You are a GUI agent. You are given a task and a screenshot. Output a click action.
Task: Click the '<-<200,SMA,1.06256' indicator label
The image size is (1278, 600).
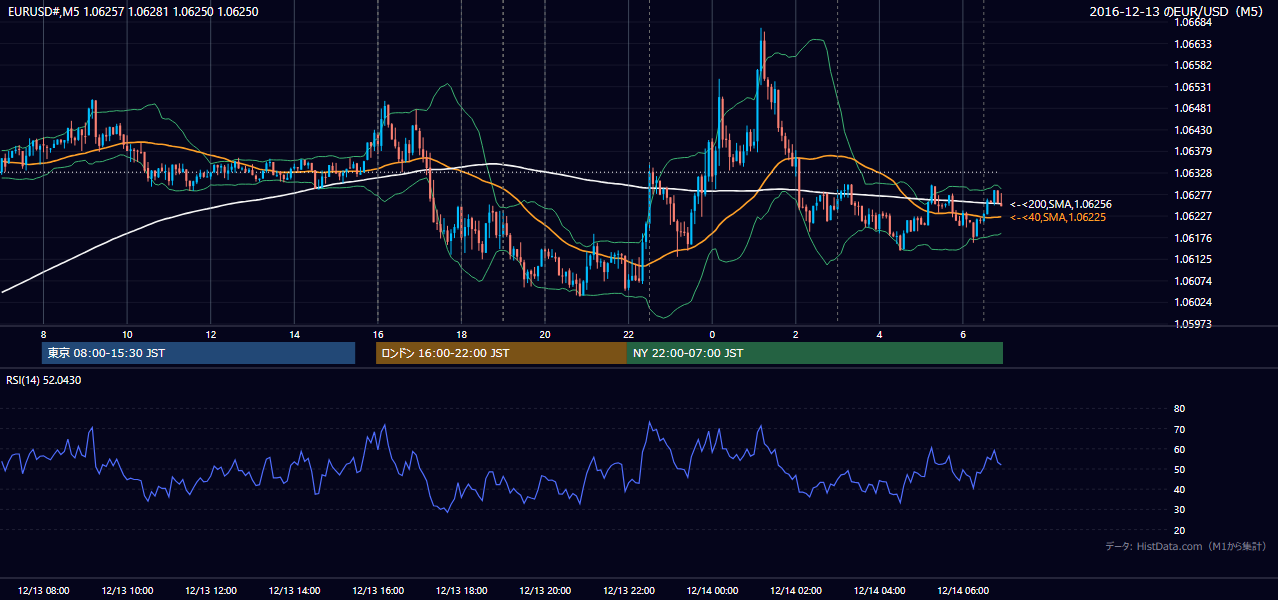(1061, 204)
